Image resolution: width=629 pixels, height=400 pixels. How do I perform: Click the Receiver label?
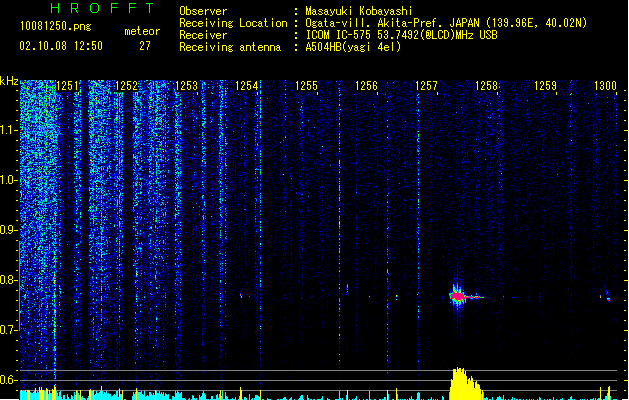(x=203, y=35)
